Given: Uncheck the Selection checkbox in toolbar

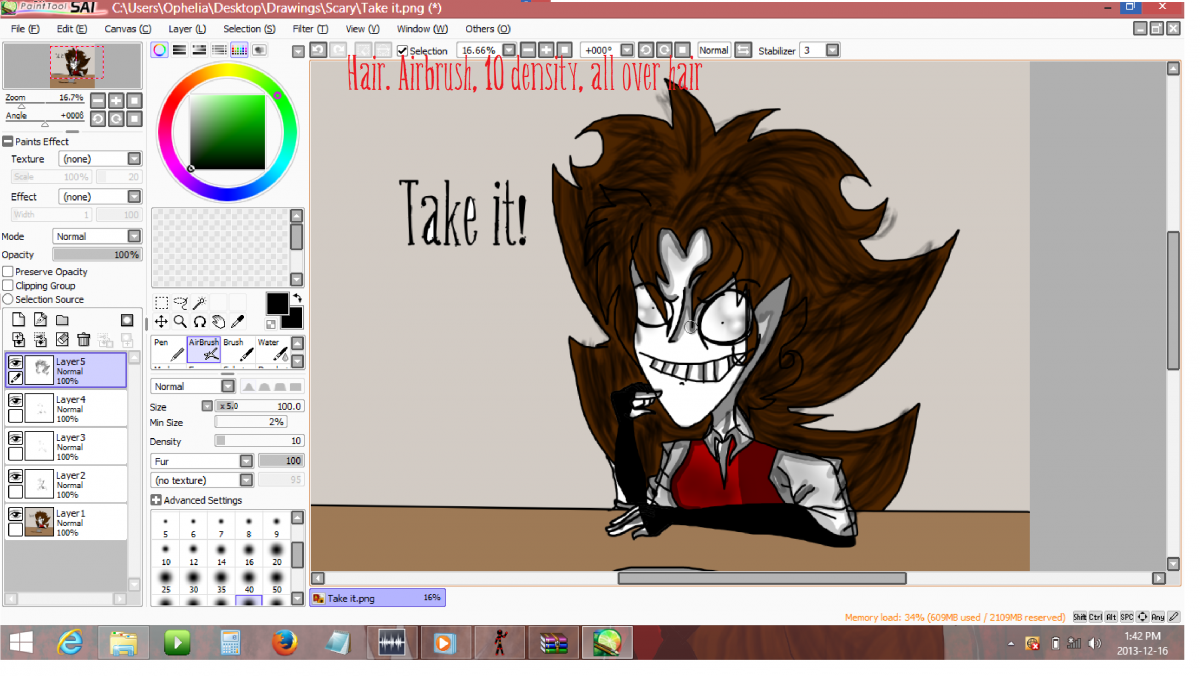Looking at the screenshot, I should [x=402, y=51].
